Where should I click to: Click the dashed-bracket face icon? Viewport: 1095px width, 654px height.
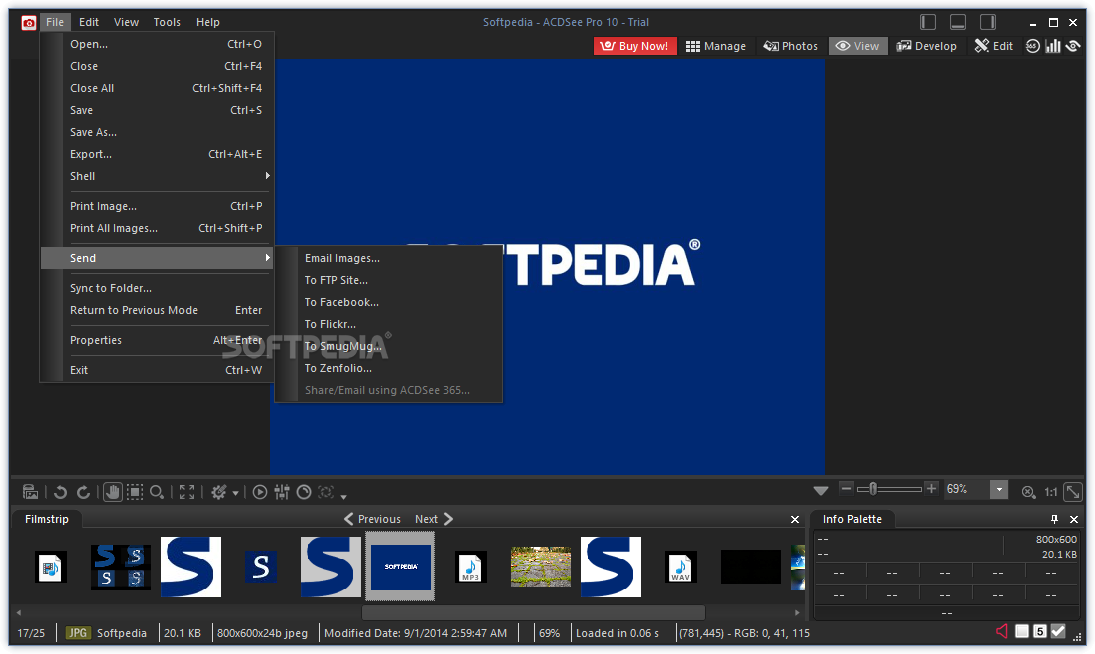[x=326, y=492]
